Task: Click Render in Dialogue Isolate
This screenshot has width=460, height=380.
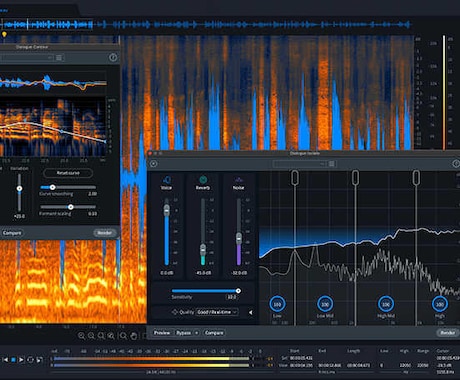Action: point(448,333)
